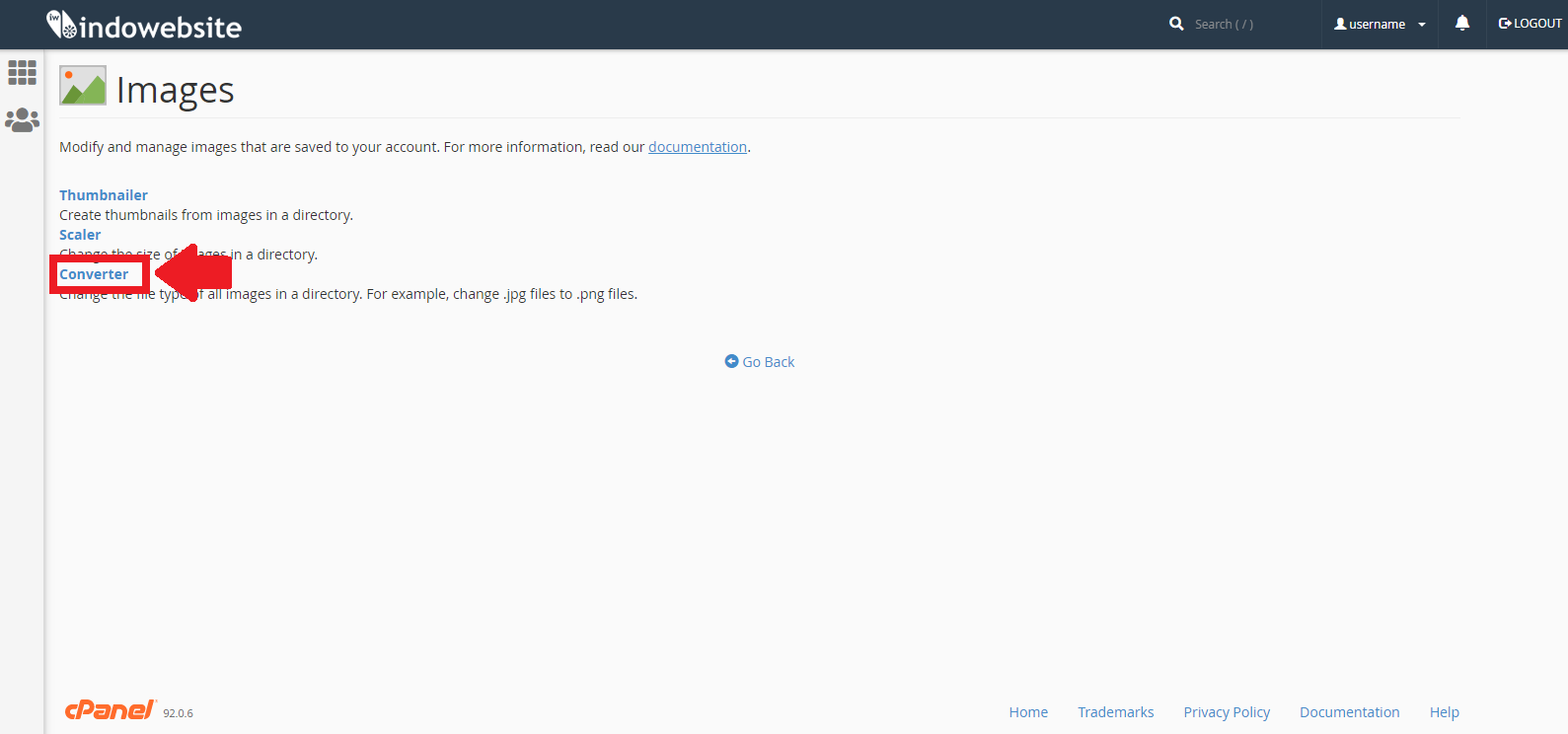Open the Thumbnailer tool
Image resolution: width=1568 pixels, height=734 pixels.
[x=104, y=195]
